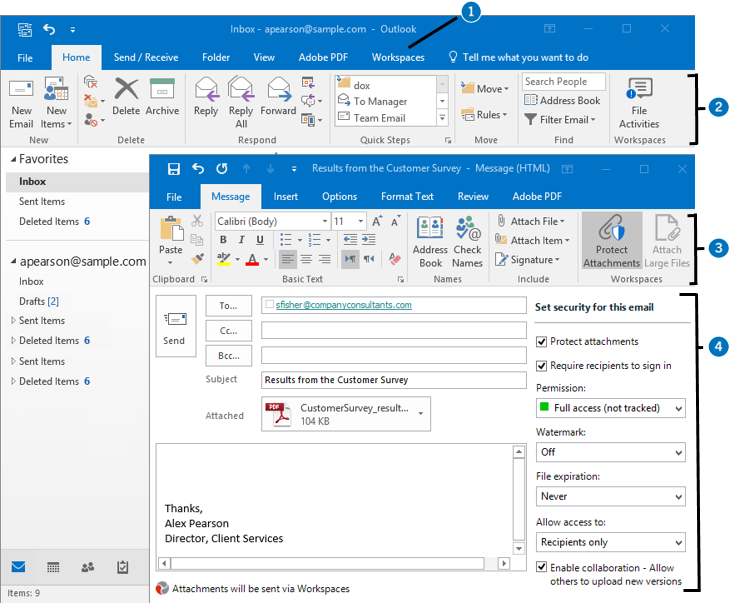The image size is (730, 603).
Task: Toggle Require recipients to sign in
Action: coord(541,366)
